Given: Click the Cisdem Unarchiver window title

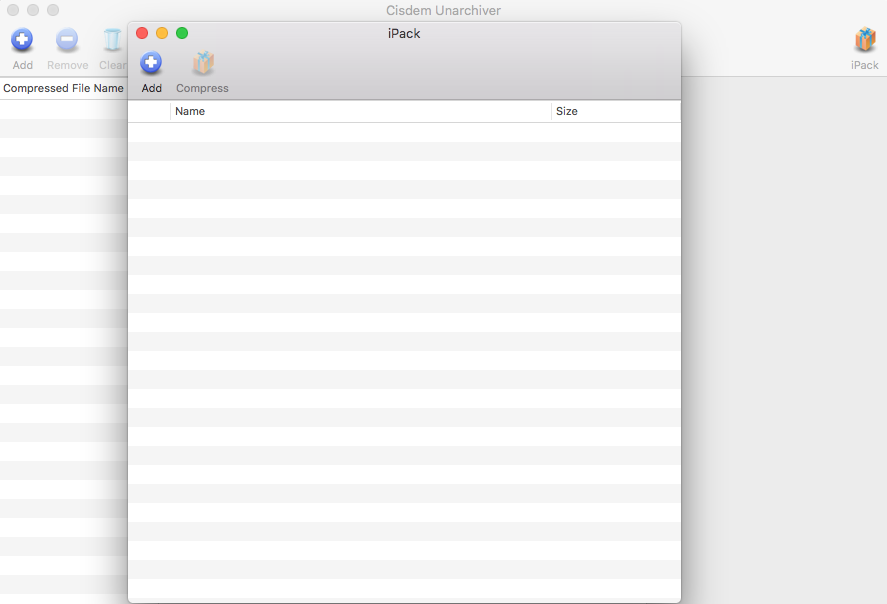Looking at the screenshot, I should tap(443, 10).
